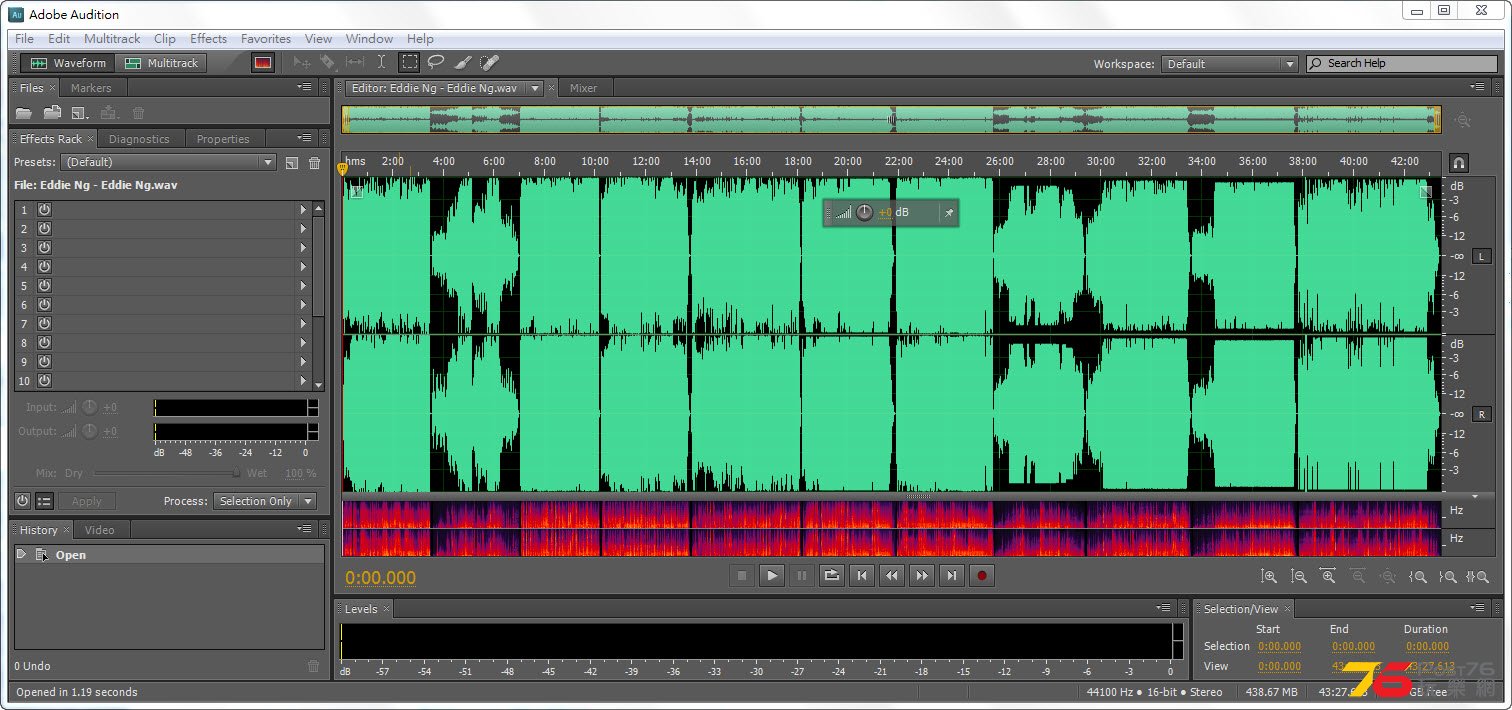Switch to the Mixer tab

tap(583, 88)
